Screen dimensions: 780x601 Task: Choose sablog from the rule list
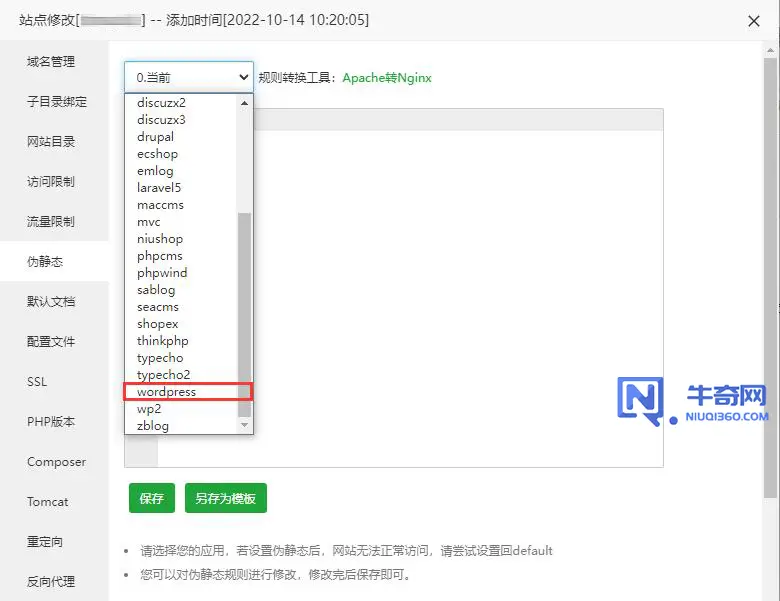181,290
